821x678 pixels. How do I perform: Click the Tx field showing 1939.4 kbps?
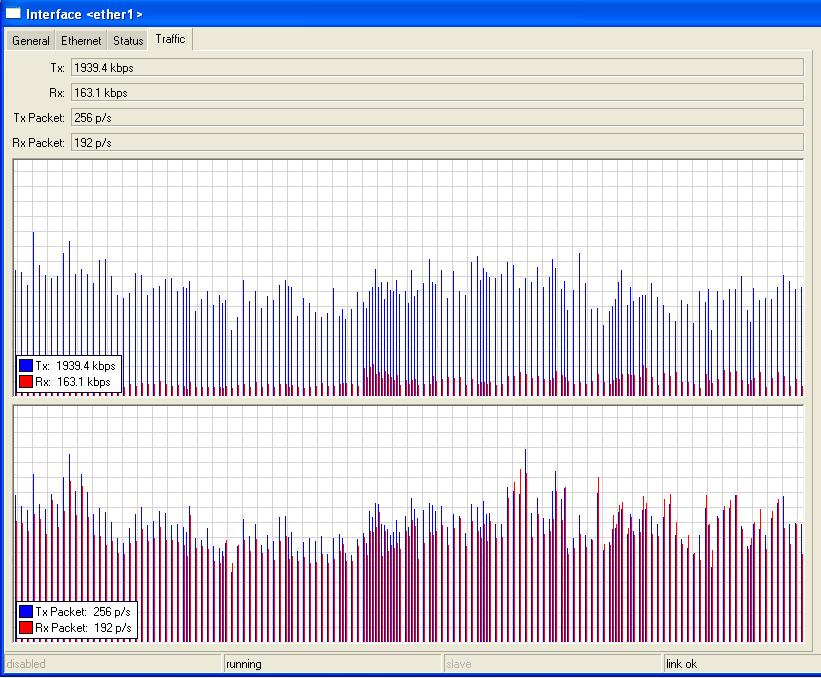click(436, 67)
